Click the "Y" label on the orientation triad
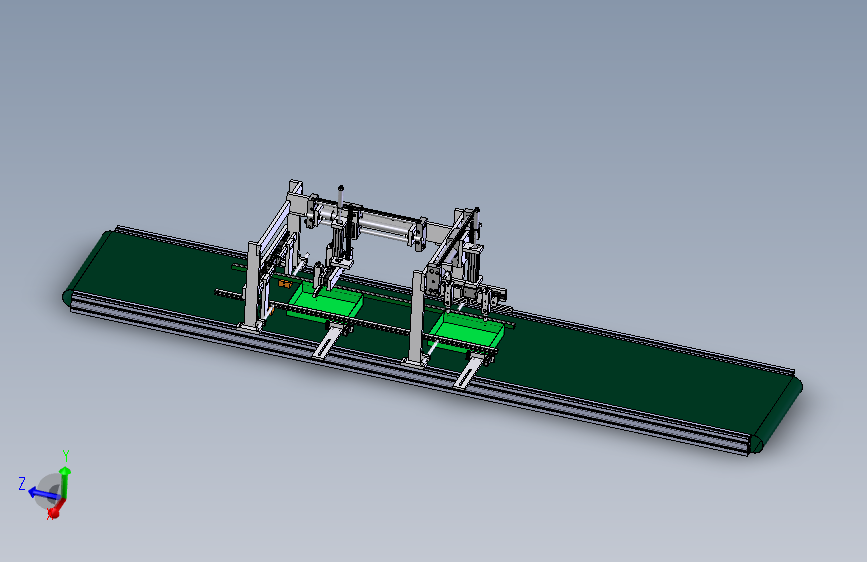 (66, 456)
